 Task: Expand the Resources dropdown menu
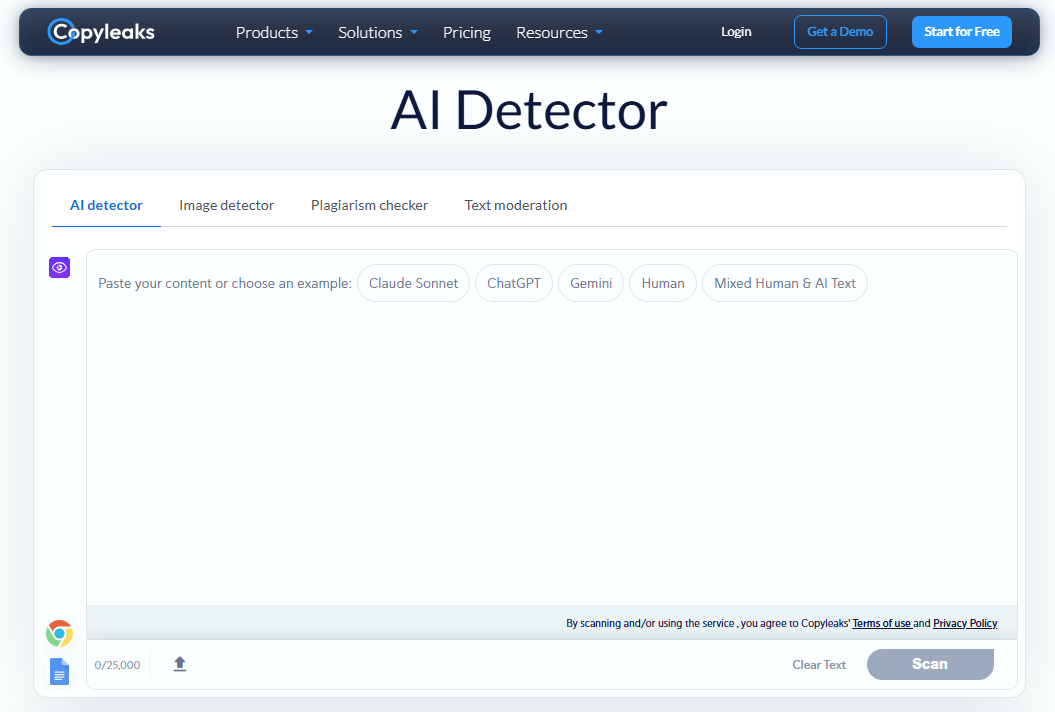pyautogui.click(x=559, y=32)
